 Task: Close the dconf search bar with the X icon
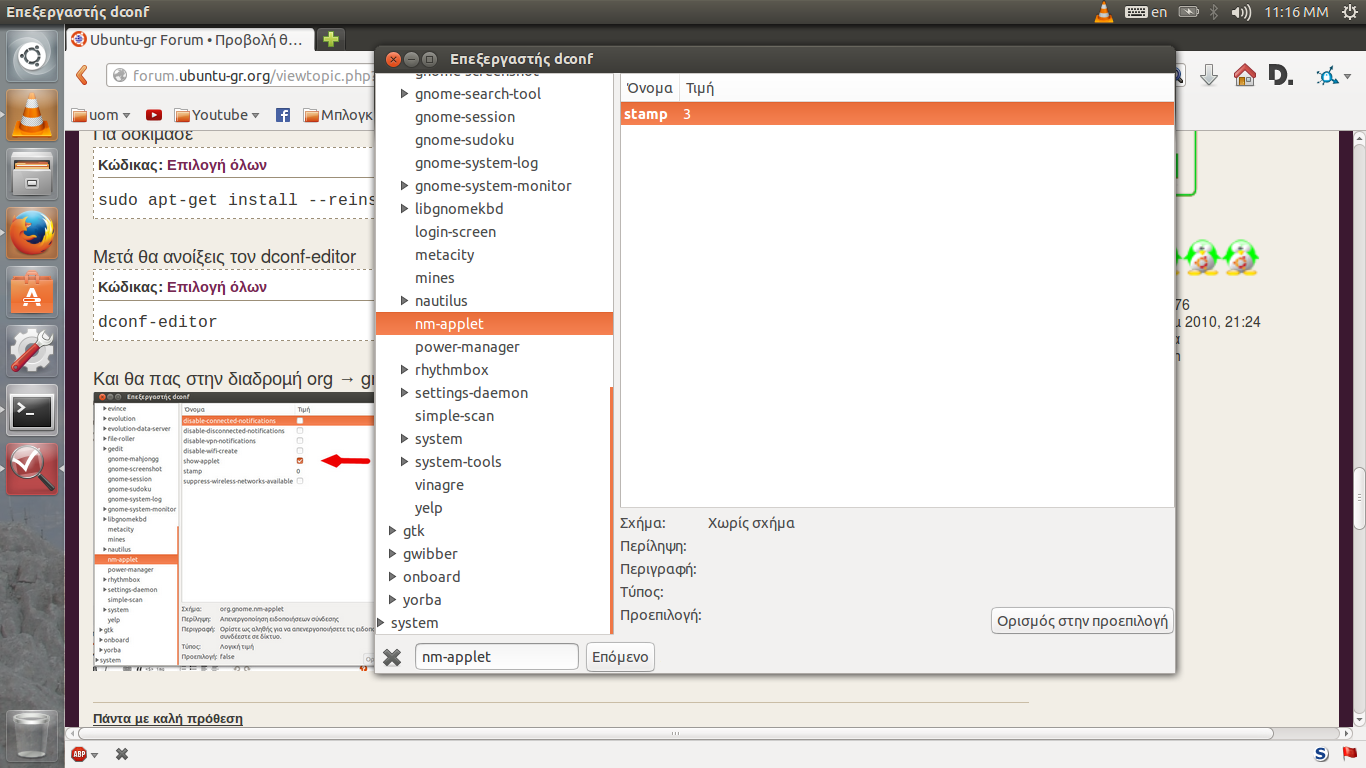(393, 657)
